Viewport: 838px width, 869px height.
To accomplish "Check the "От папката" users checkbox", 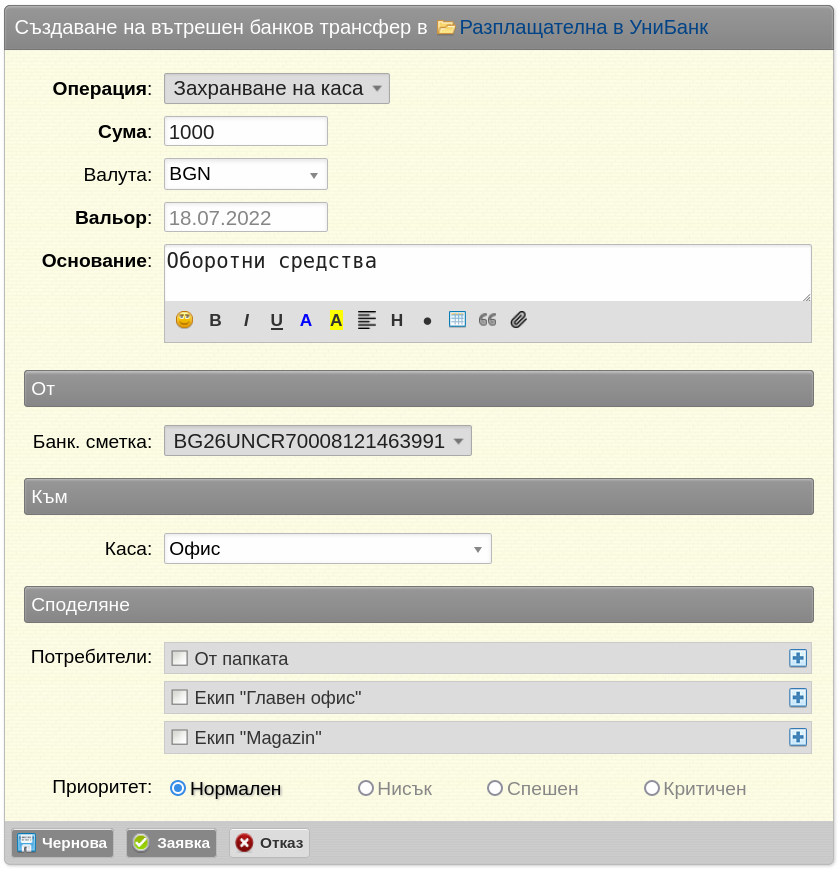I will pyautogui.click(x=180, y=658).
